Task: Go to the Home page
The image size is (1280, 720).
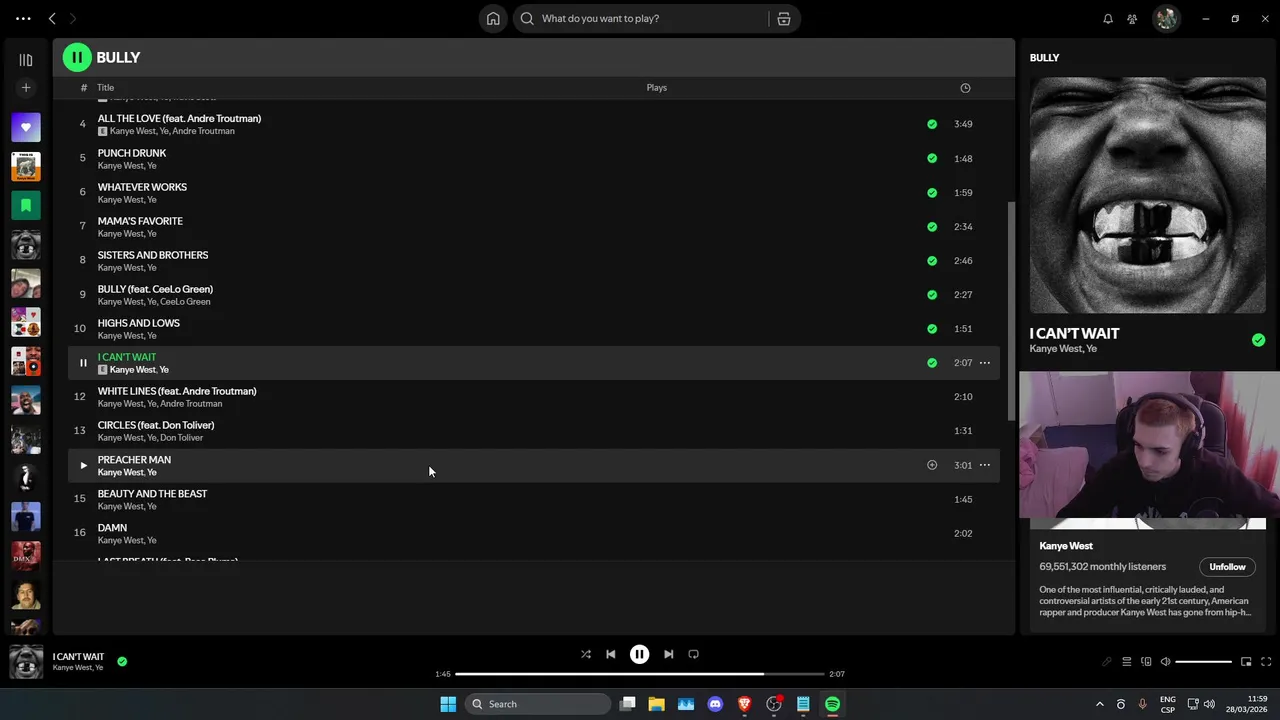Action: 493,18
